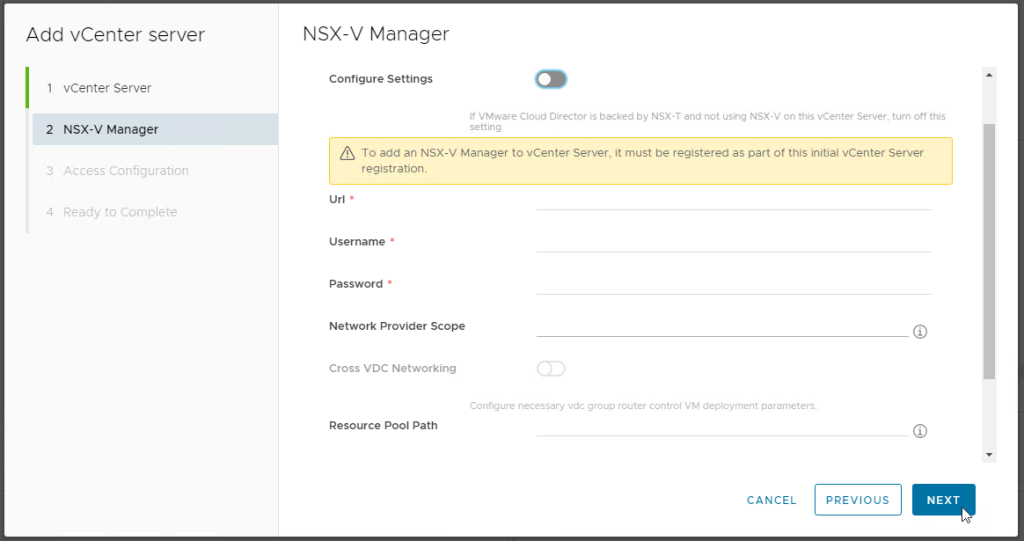
Task: Click the Resource Pool Path field
Action: pos(721,425)
